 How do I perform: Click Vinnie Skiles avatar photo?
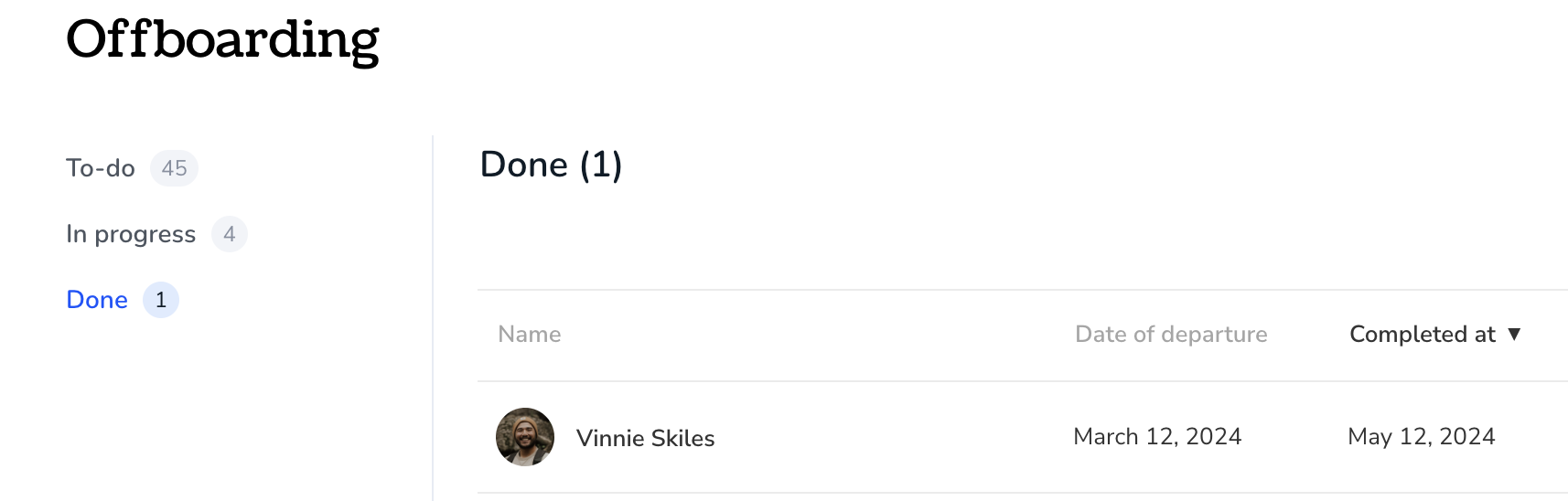coord(525,437)
